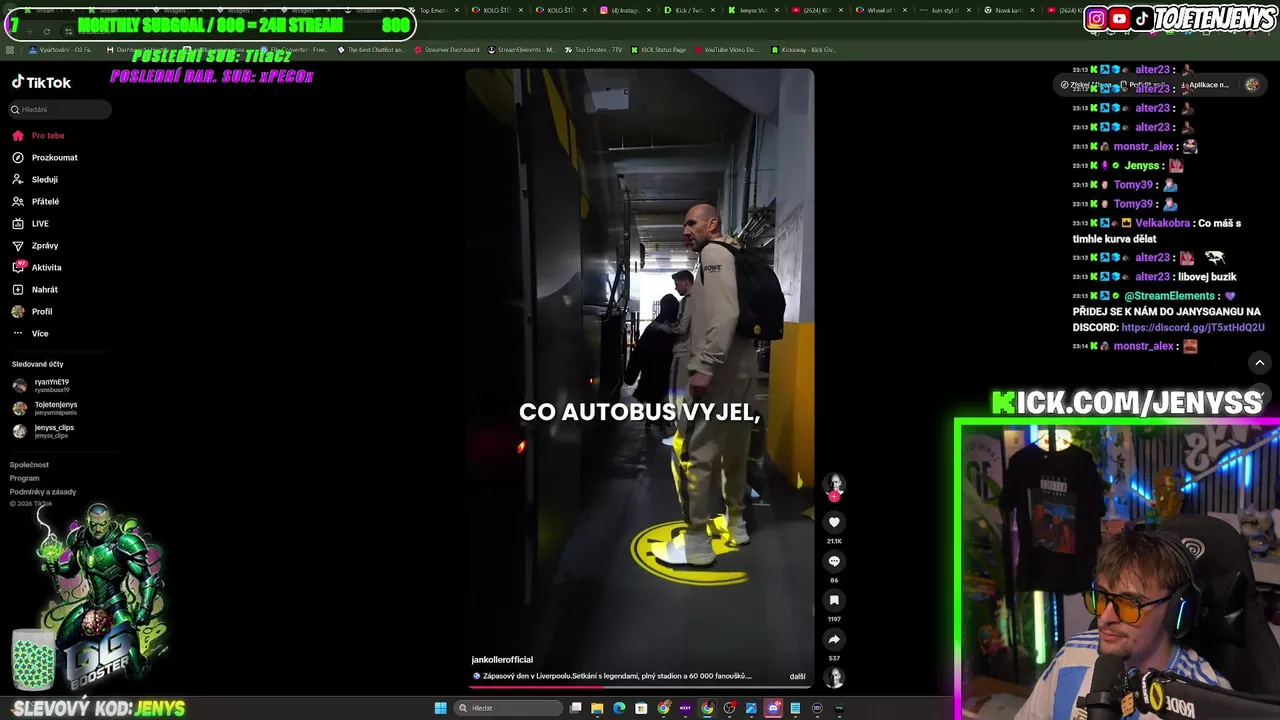The image size is (1280, 720).
Task: Open the Photos app in taskbar
Action: point(751,708)
